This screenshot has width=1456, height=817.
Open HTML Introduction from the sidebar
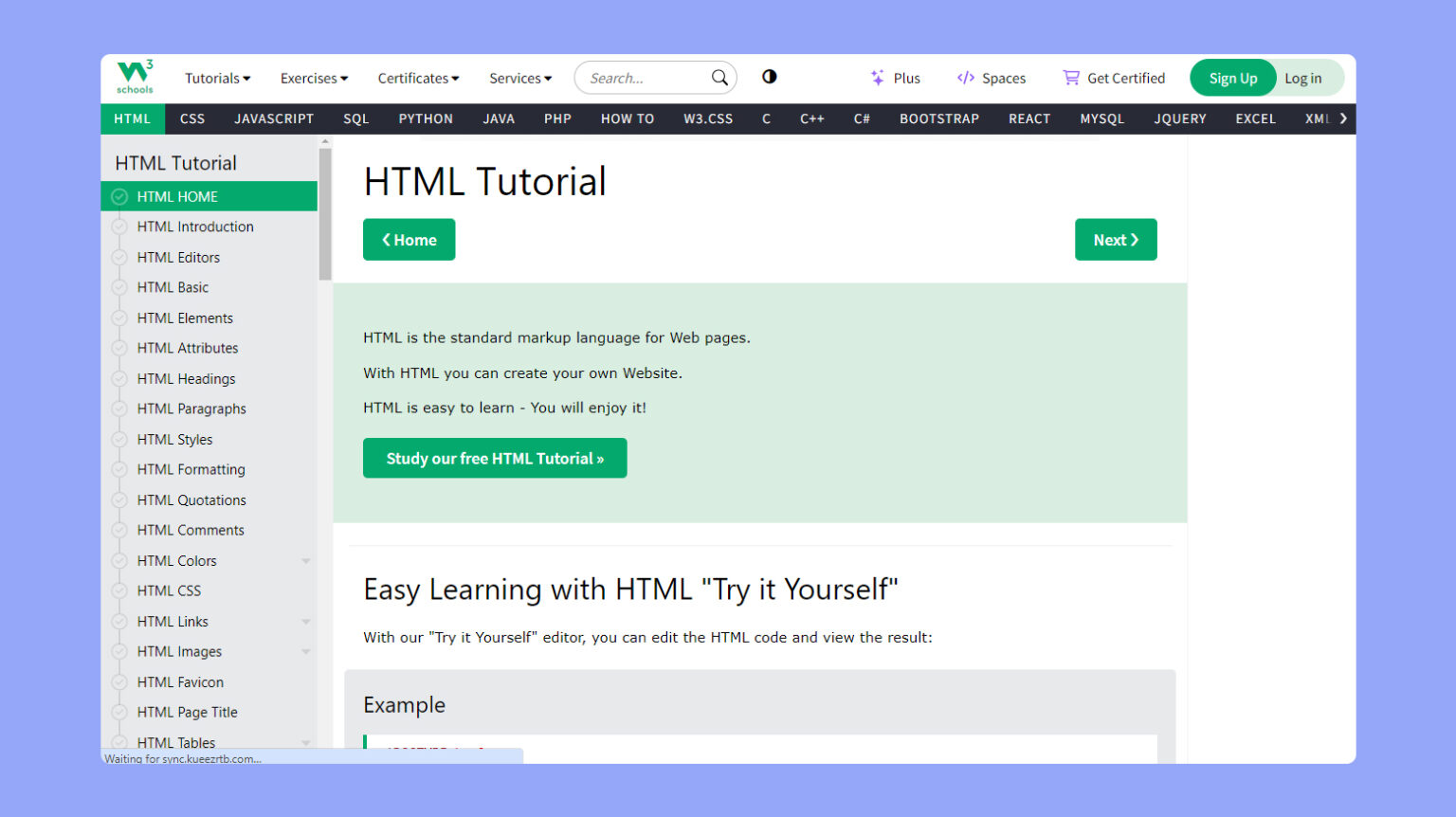pyautogui.click(x=195, y=227)
